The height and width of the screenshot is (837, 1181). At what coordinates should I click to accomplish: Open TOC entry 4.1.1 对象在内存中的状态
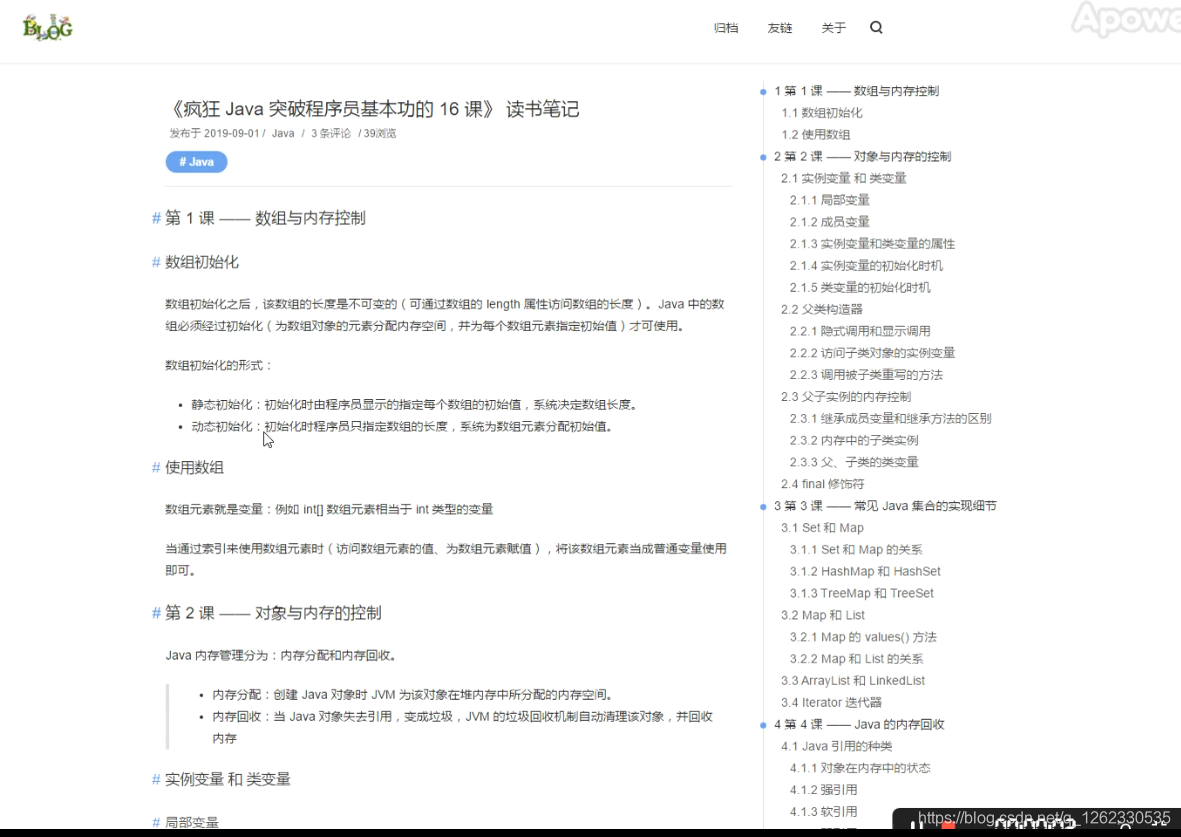(860, 768)
